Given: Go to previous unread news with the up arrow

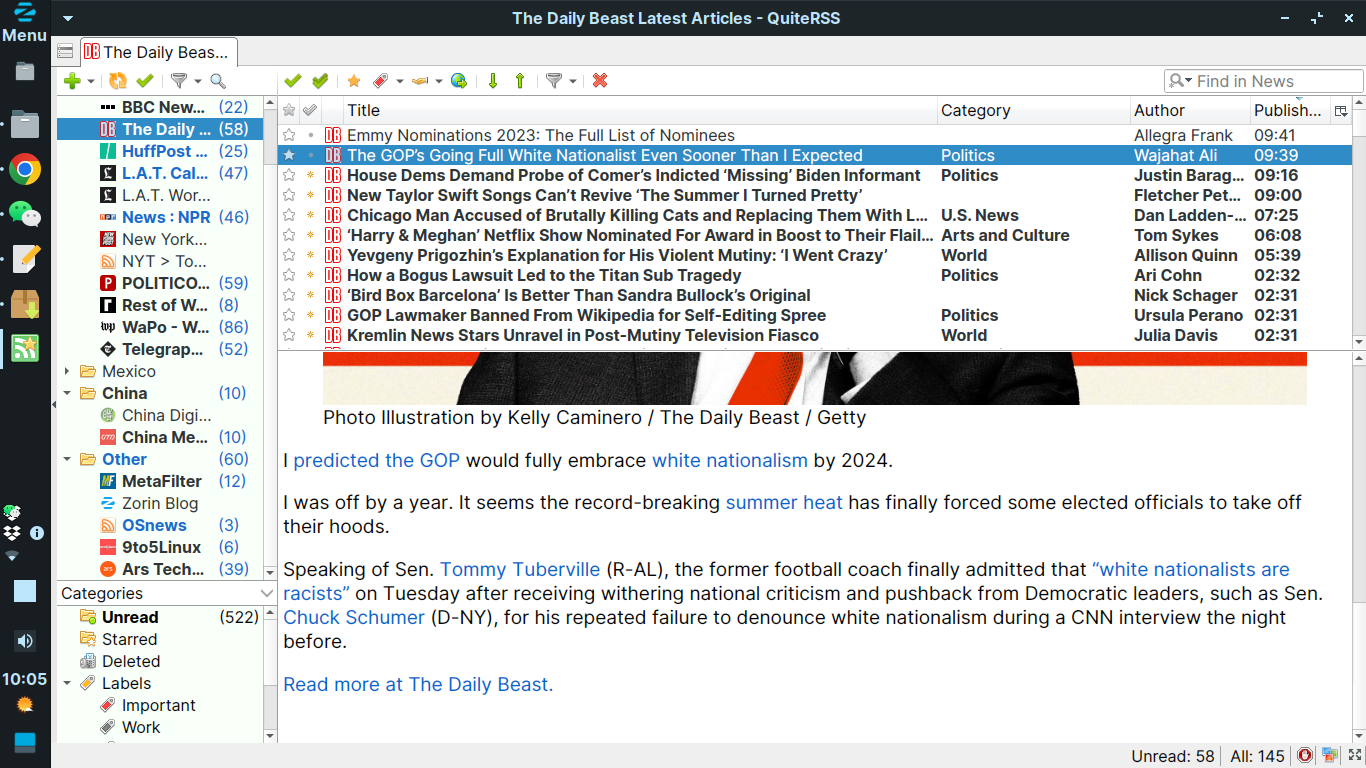Looking at the screenshot, I should [x=520, y=81].
